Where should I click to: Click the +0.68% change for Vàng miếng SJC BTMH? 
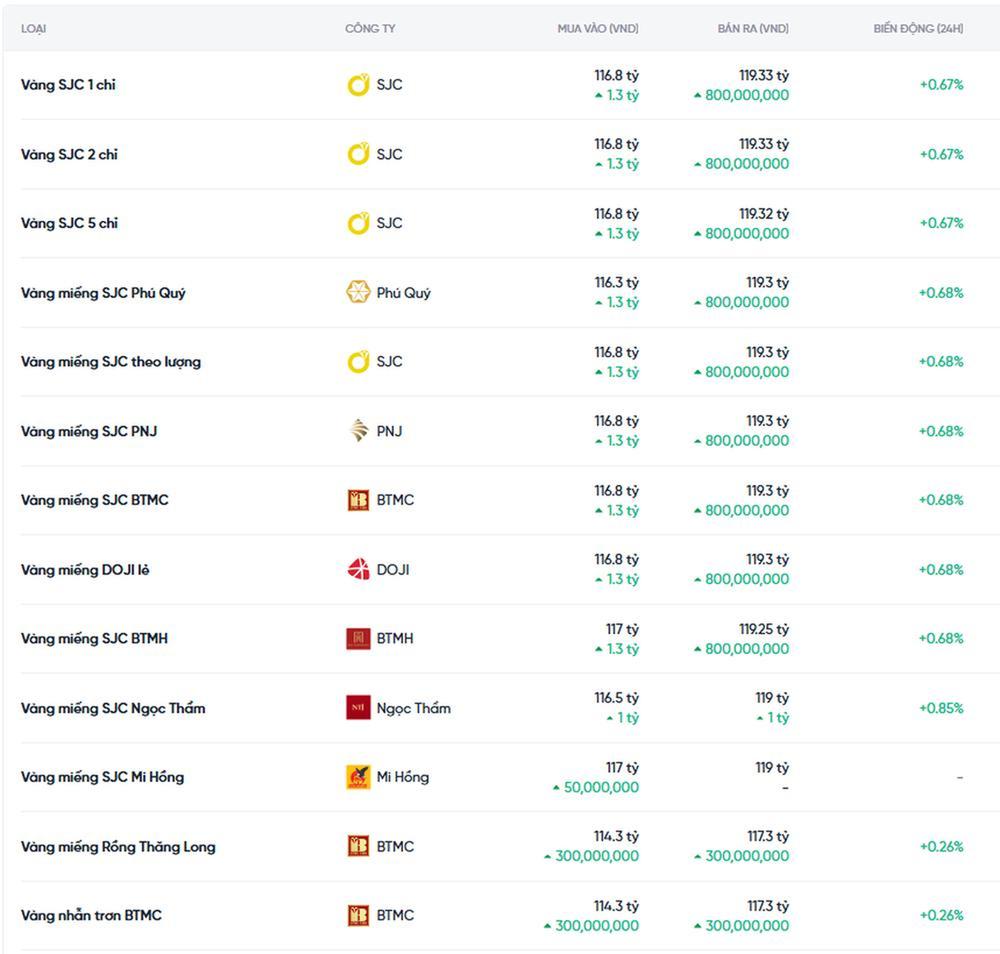(941, 638)
